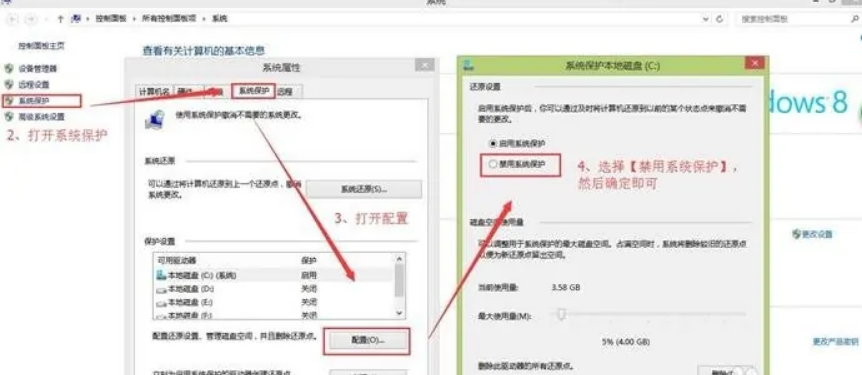This screenshot has width=862, height=375.
Task: Open 远程设置 link
Action: [34, 85]
